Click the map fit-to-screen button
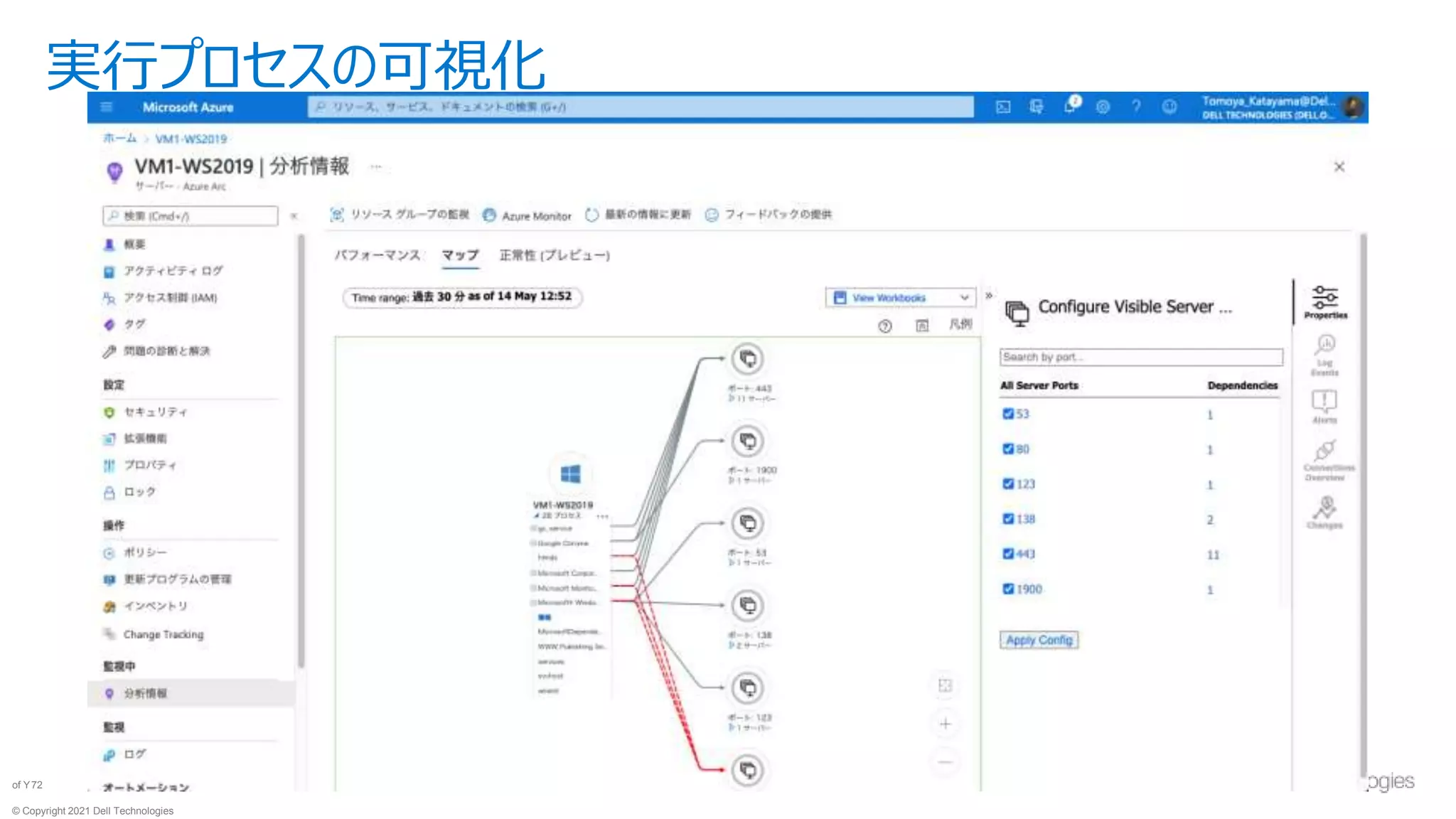The width and height of the screenshot is (1456, 819). point(945,686)
